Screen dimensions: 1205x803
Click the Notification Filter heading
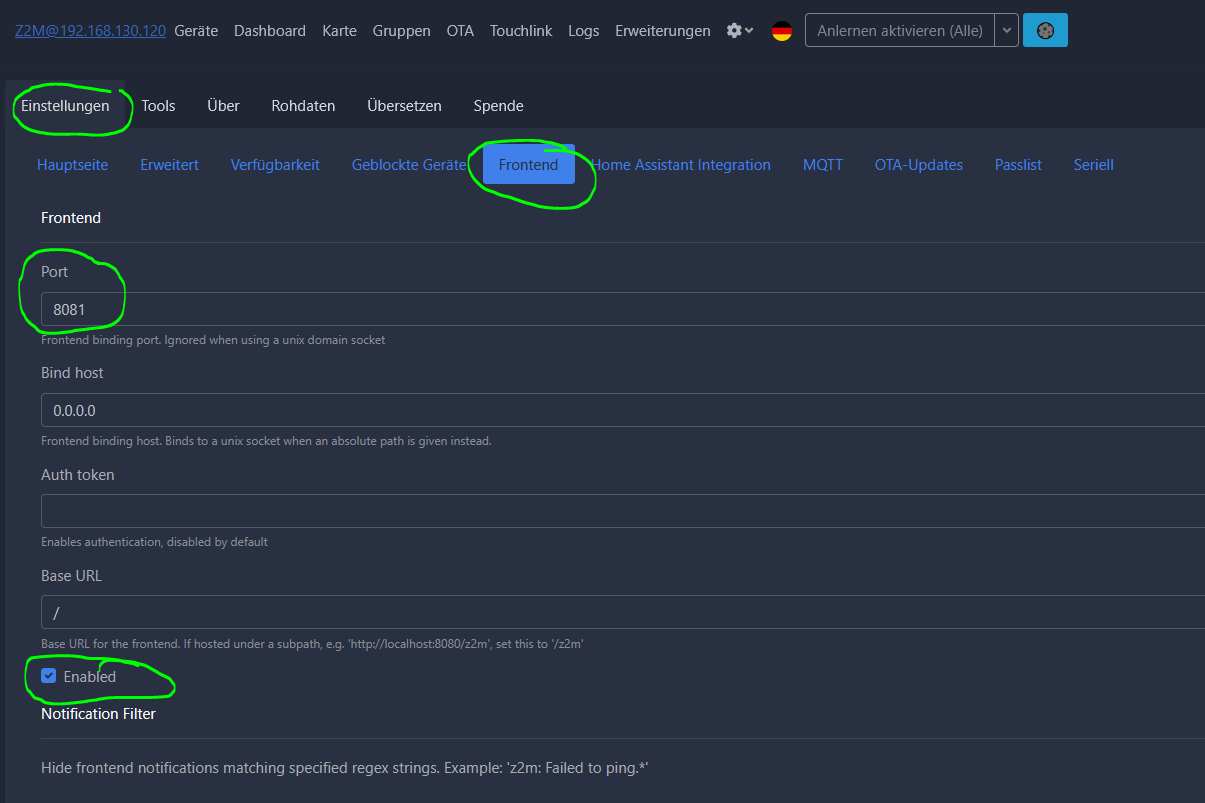click(x=98, y=713)
